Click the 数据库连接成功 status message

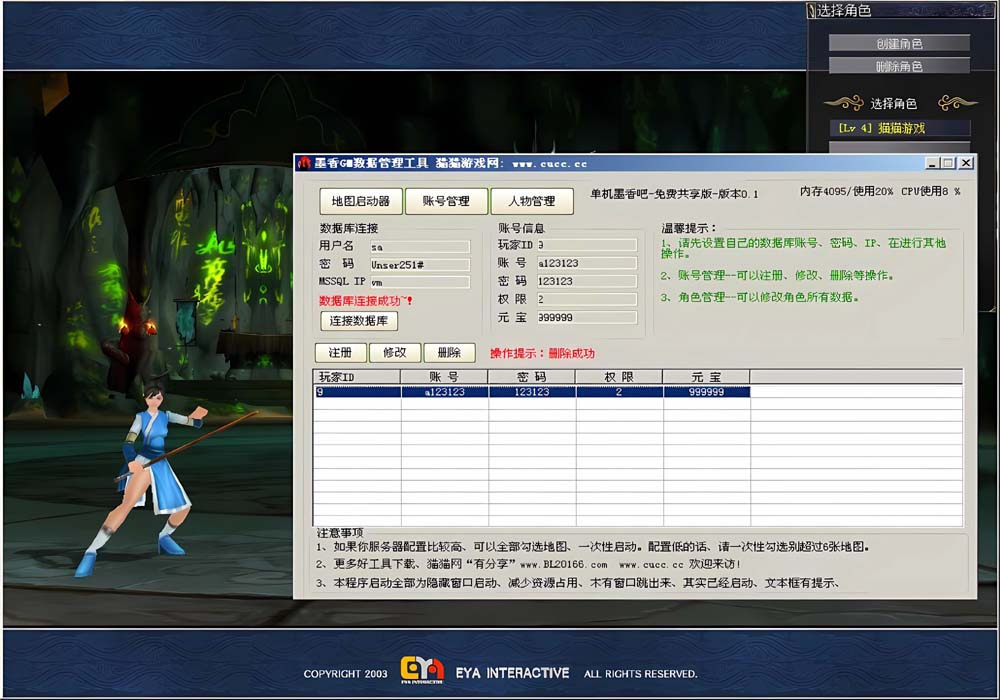coord(365,301)
